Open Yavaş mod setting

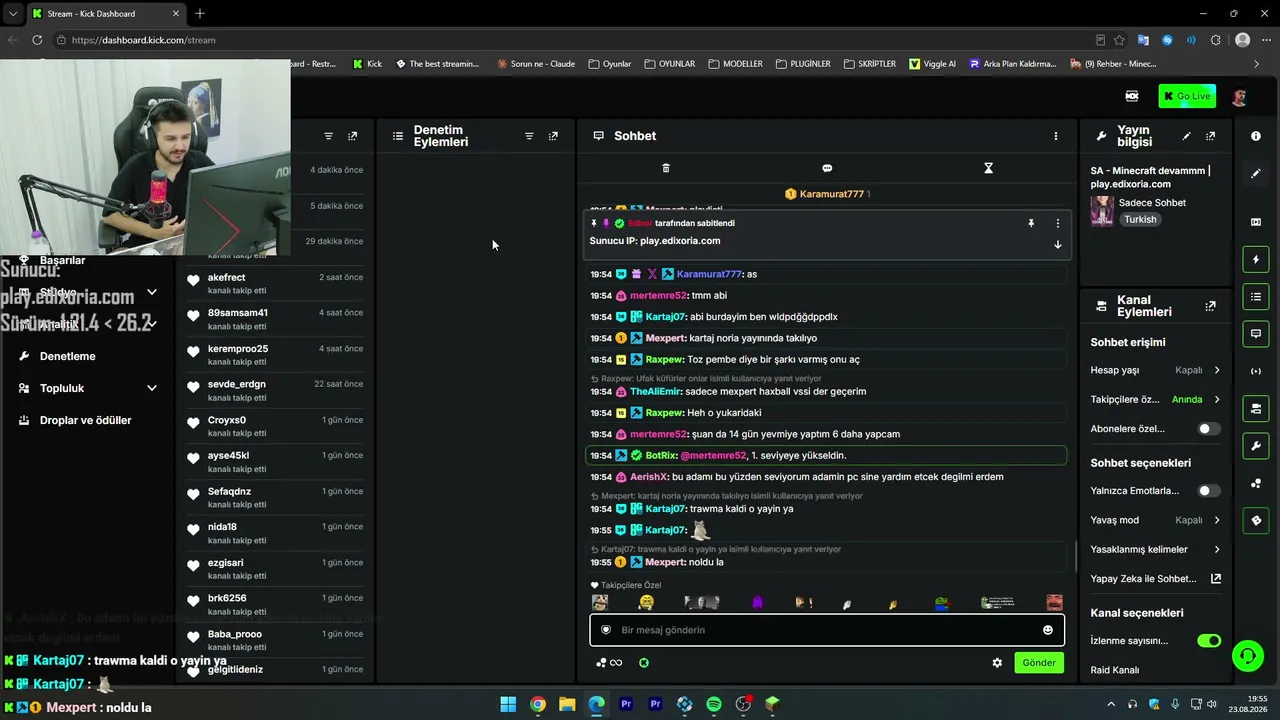[x=1156, y=521]
